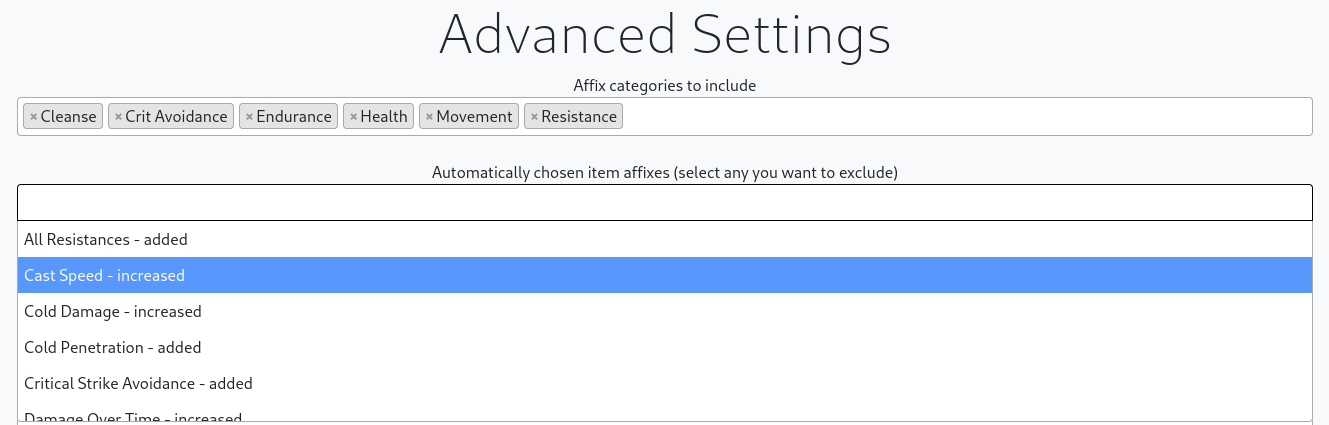
Task: Select 'Damage Over Time - increased' option
Action: coord(133,417)
